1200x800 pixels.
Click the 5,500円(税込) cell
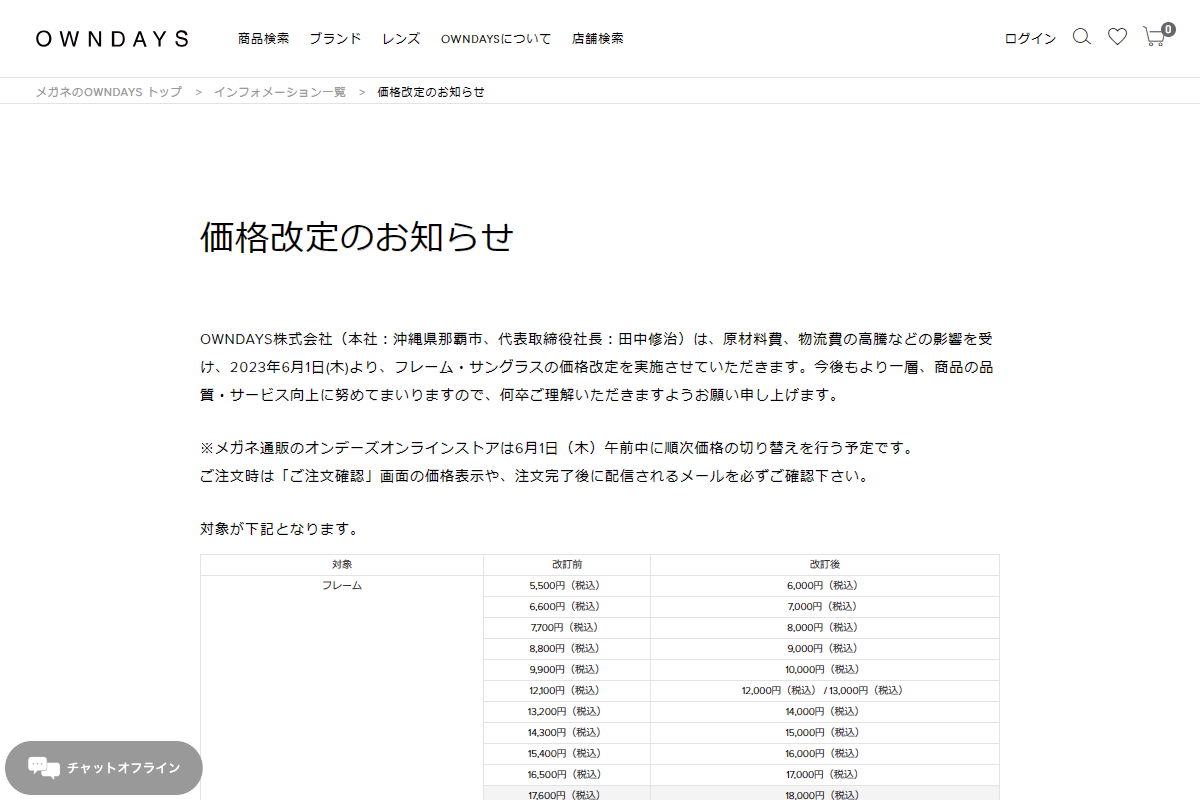pos(567,585)
